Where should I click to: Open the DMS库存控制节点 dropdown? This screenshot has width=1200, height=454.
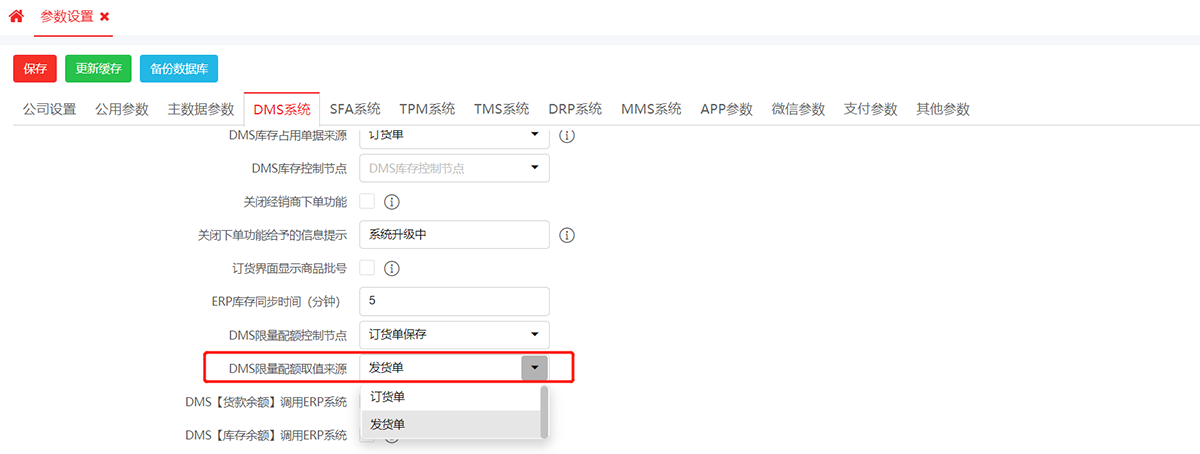[454, 168]
